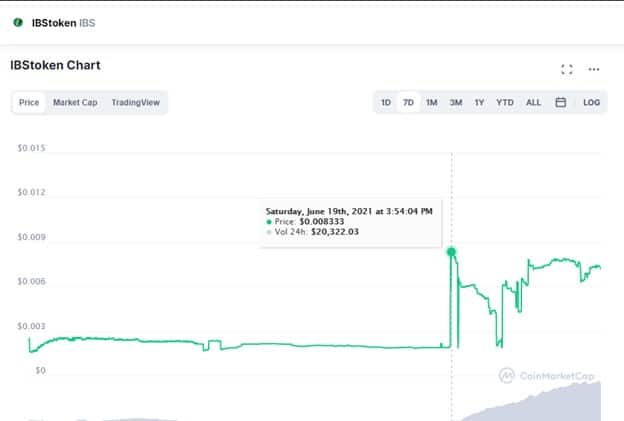Click the IBStoken Chart heading
Viewport: 624px width, 421px height.
click(55, 65)
